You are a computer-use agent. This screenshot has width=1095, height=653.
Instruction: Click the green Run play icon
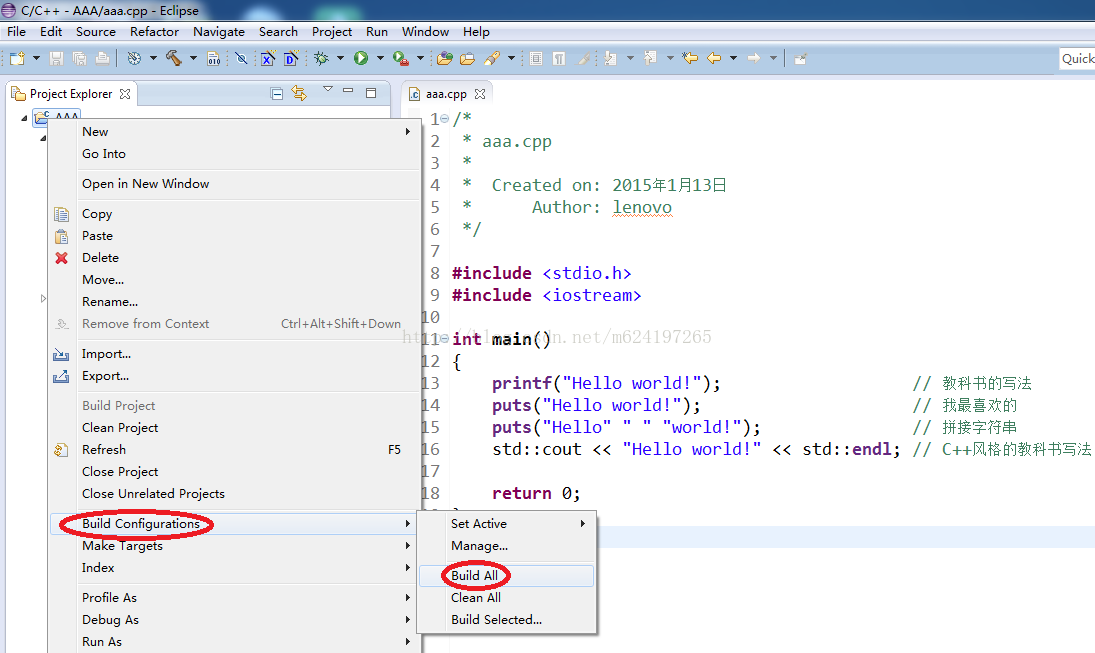[360, 59]
